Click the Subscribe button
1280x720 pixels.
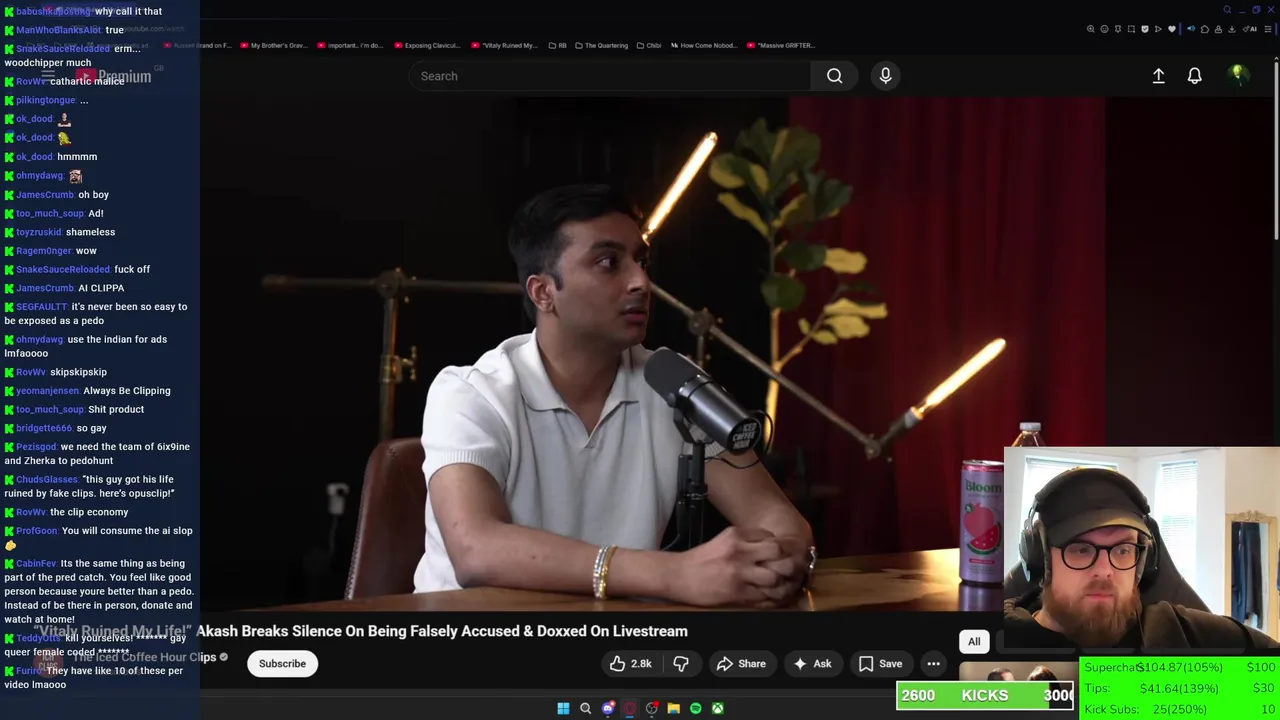[x=282, y=664]
